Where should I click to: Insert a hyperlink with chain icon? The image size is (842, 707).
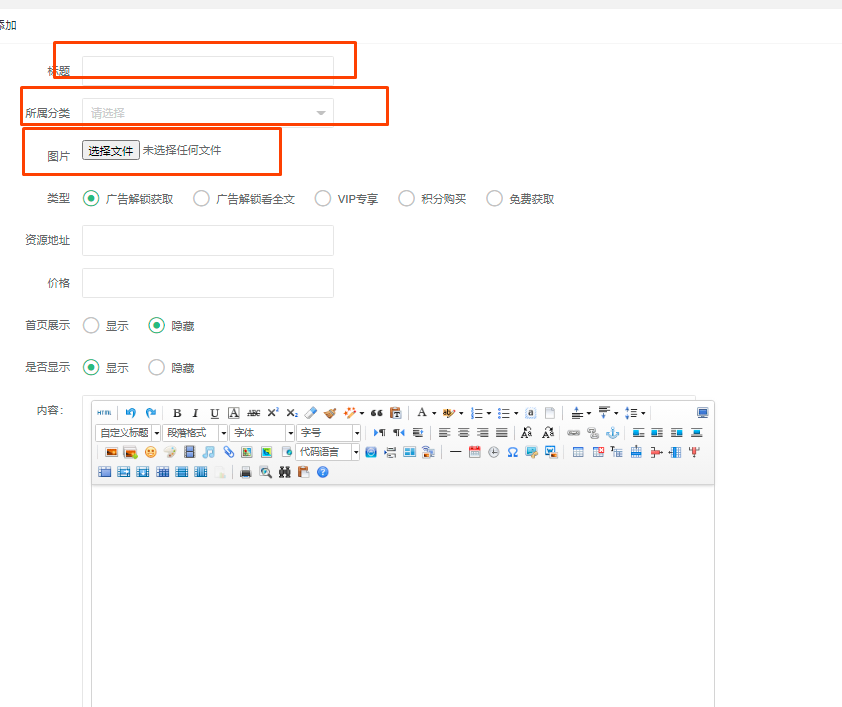coord(574,433)
